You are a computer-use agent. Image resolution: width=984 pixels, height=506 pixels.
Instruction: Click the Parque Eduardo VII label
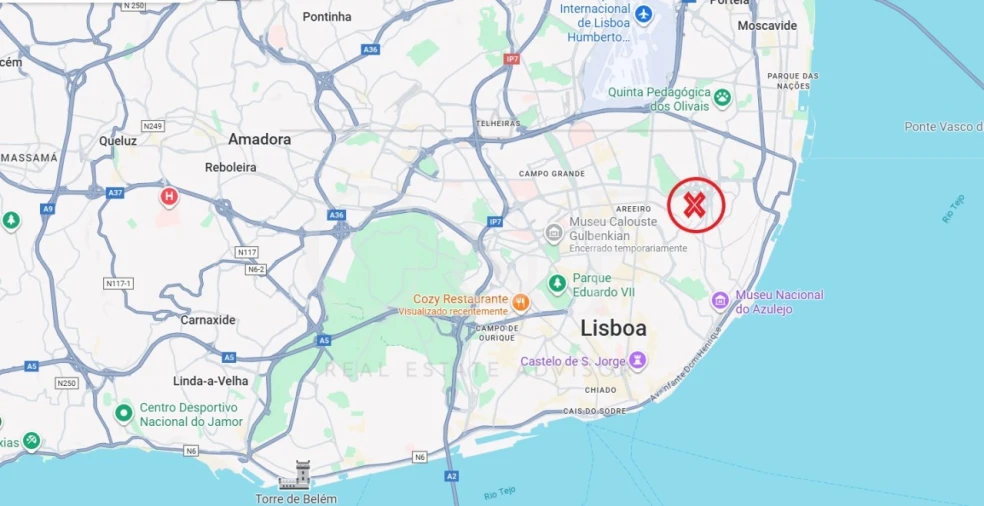tap(604, 285)
